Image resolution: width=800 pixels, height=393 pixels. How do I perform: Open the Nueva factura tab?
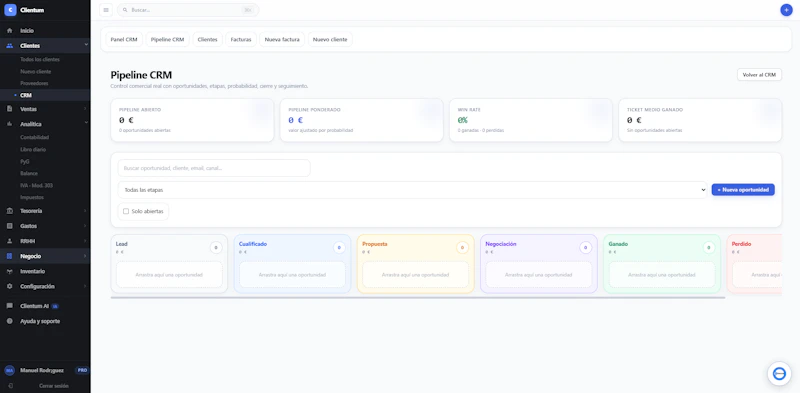(x=282, y=39)
